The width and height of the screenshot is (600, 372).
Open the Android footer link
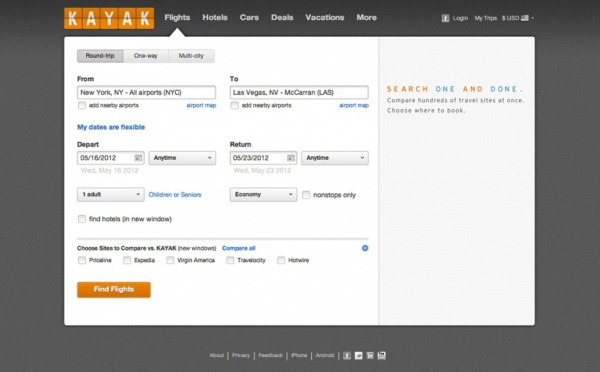coord(325,355)
